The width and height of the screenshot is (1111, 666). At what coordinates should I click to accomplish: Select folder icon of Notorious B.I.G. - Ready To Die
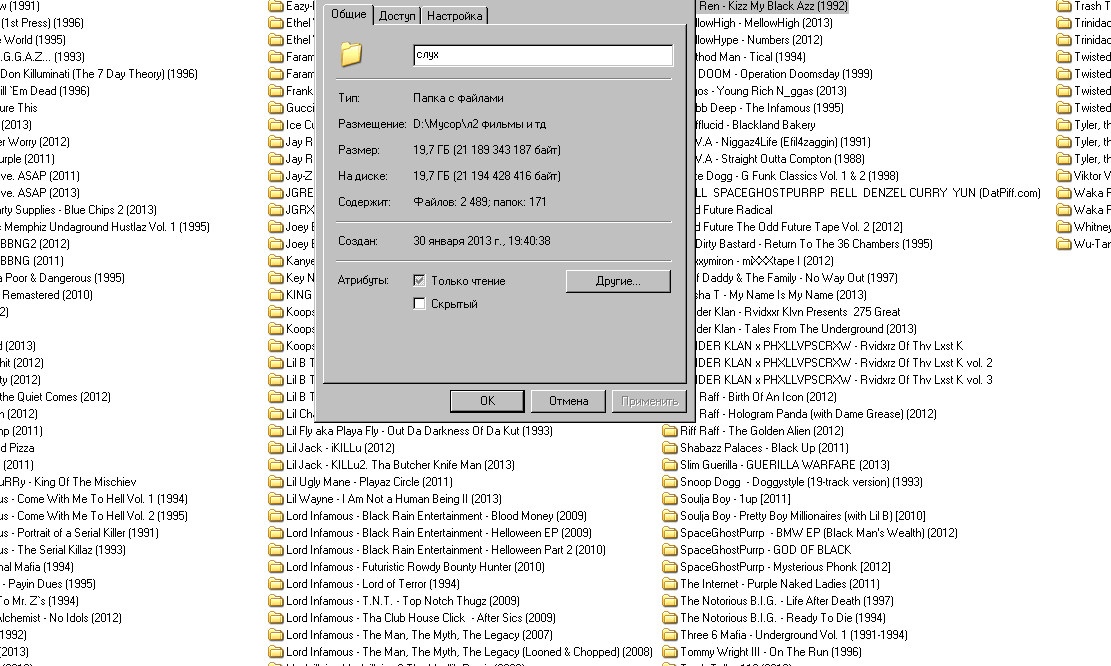point(670,618)
